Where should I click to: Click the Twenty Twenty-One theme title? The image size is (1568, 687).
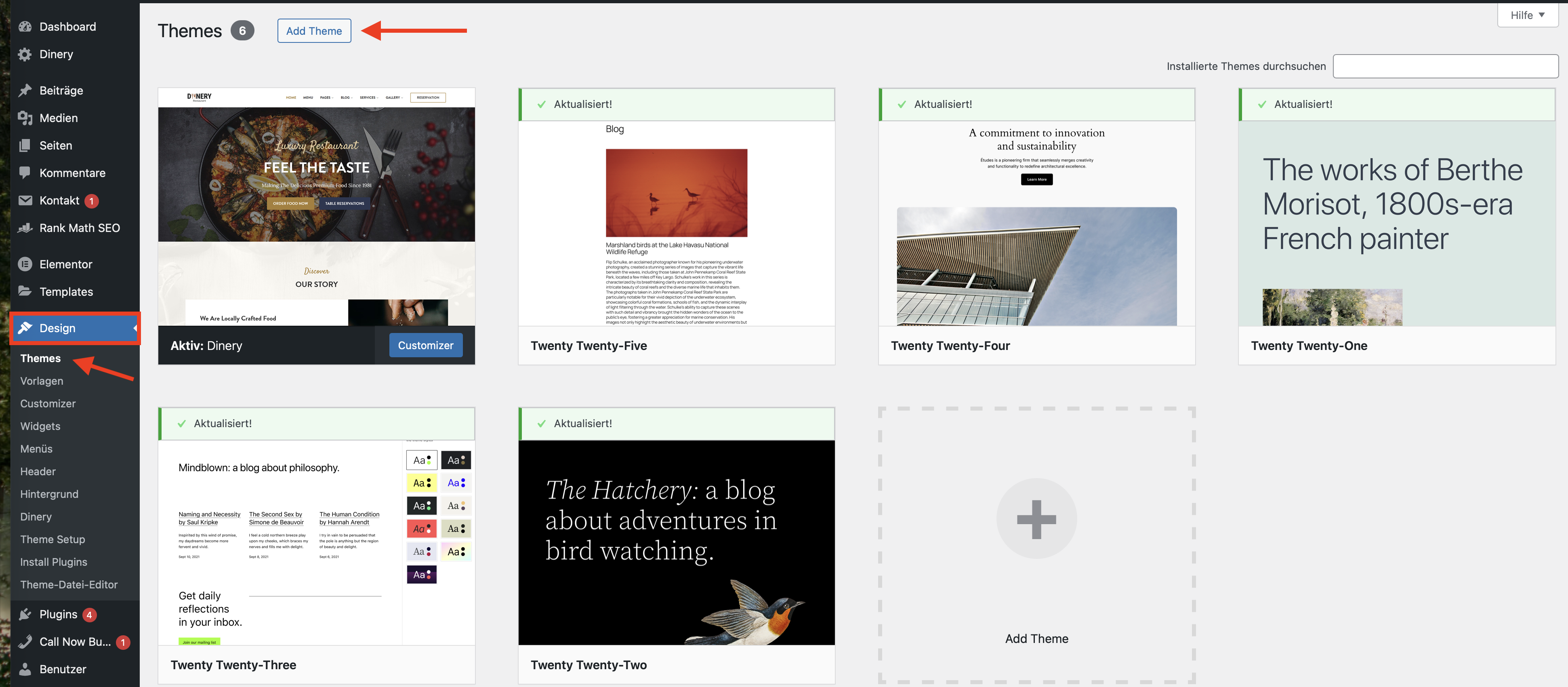1309,346
